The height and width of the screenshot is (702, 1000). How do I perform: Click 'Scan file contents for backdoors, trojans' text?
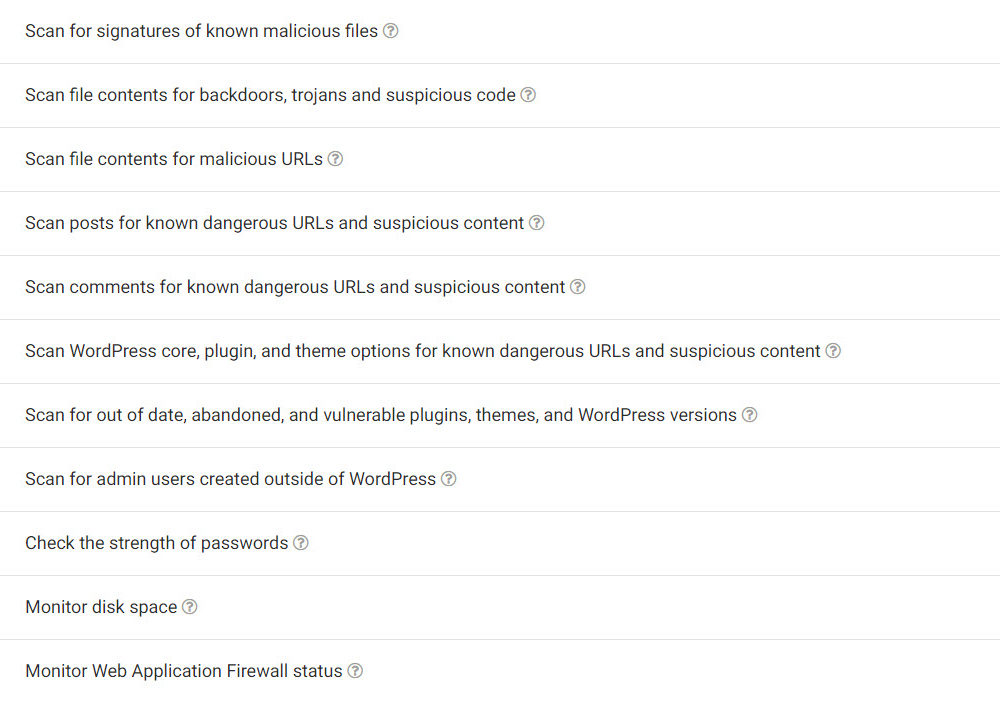click(270, 95)
